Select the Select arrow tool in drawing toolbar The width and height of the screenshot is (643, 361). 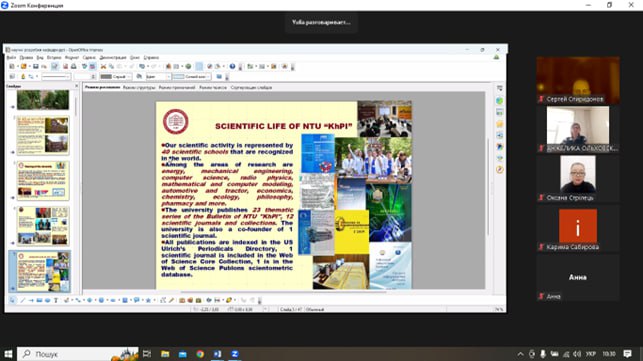12,300
